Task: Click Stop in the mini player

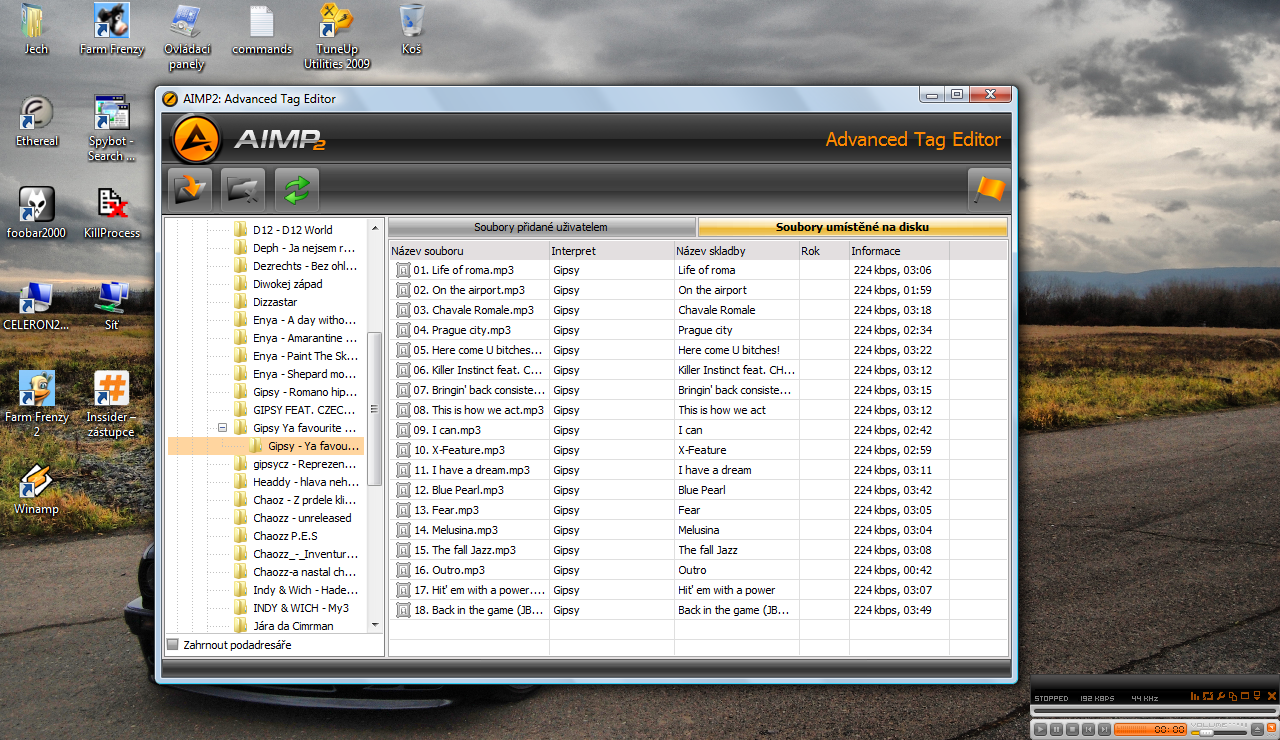Action: click(1072, 729)
